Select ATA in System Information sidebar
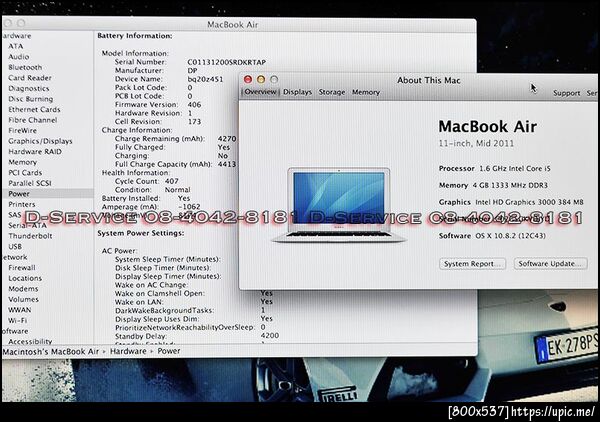Screen dimensions: 600x422 [16, 46]
